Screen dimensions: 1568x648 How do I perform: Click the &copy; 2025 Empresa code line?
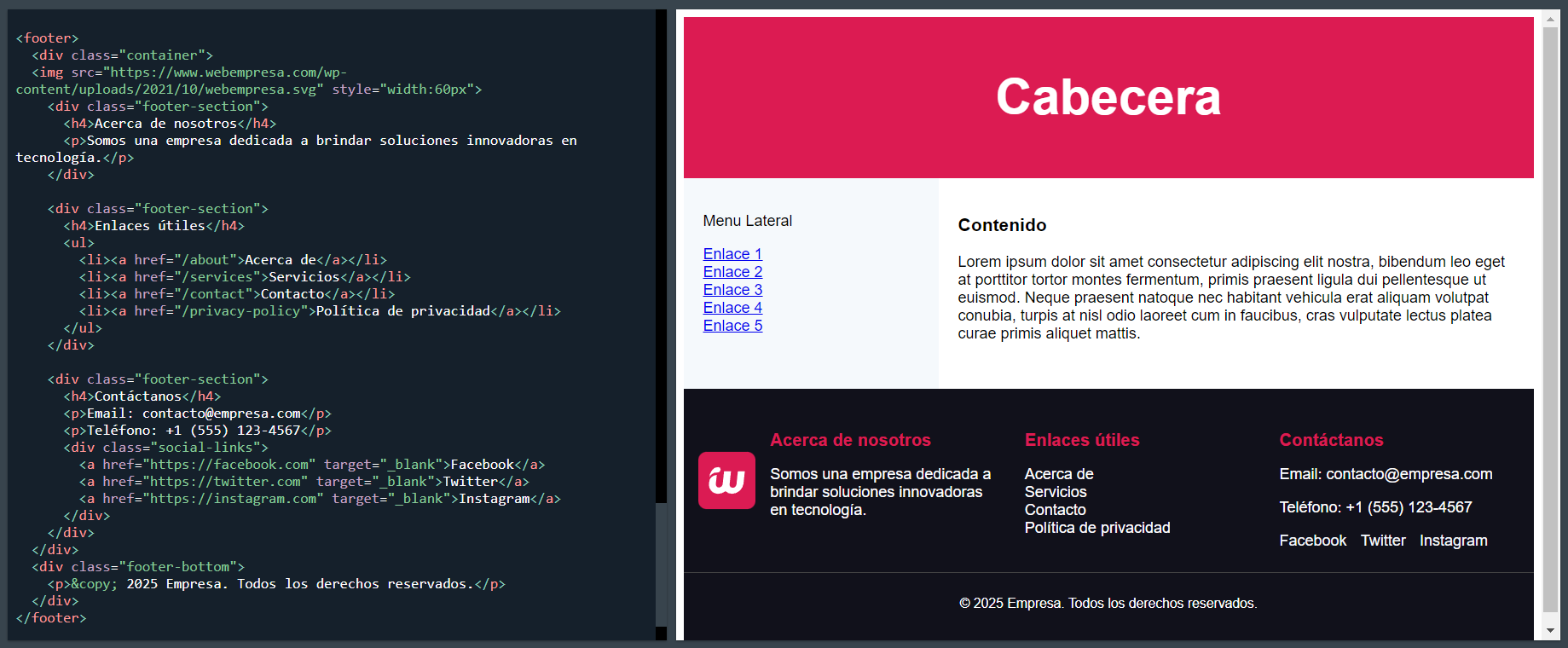pos(276,584)
